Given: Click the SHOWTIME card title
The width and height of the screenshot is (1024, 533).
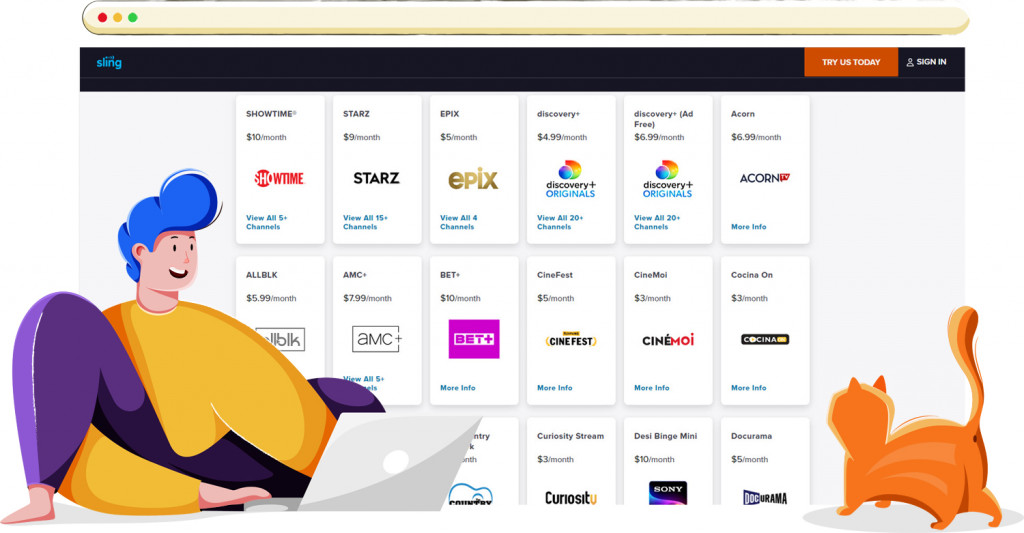Looking at the screenshot, I should coord(271,114).
